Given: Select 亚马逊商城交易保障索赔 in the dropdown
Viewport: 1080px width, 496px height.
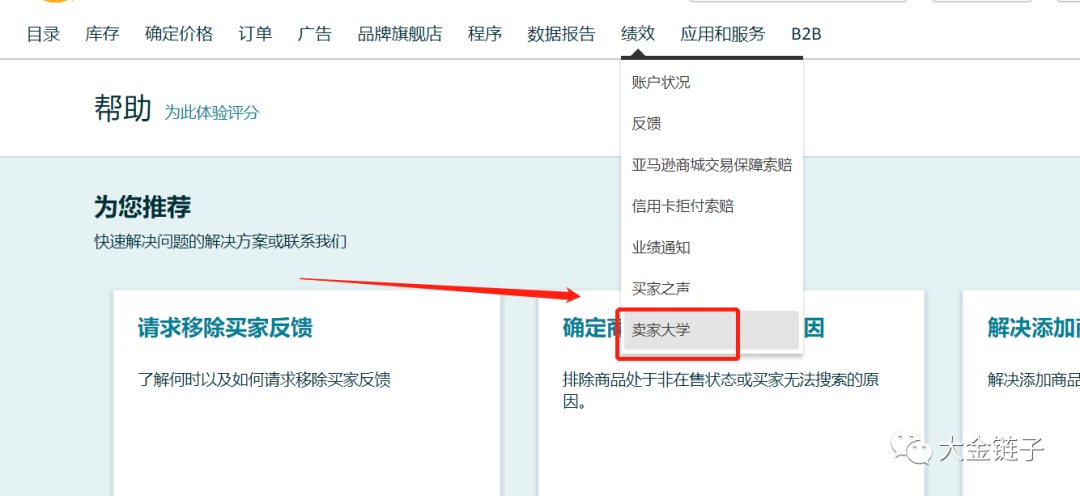Looking at the screenshot, I should (x=712, y=165).
